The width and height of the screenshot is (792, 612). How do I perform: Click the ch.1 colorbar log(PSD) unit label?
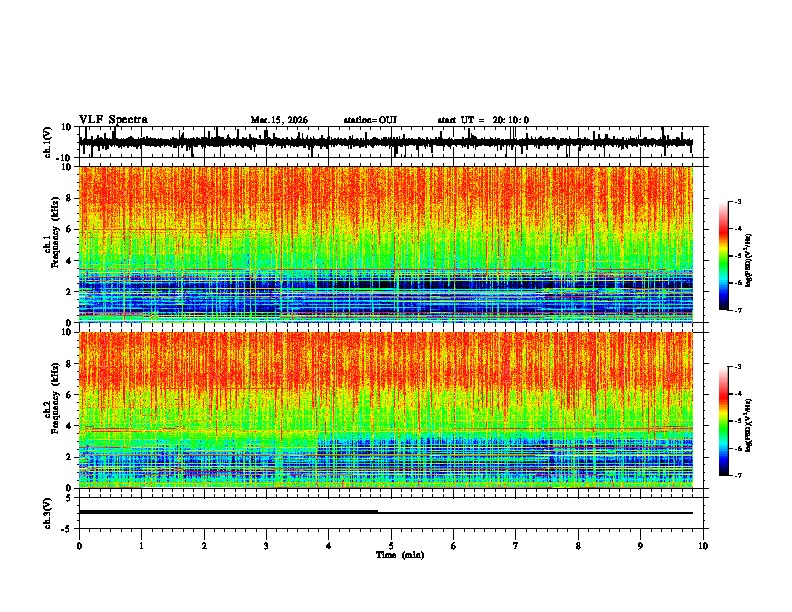point(748,261)
